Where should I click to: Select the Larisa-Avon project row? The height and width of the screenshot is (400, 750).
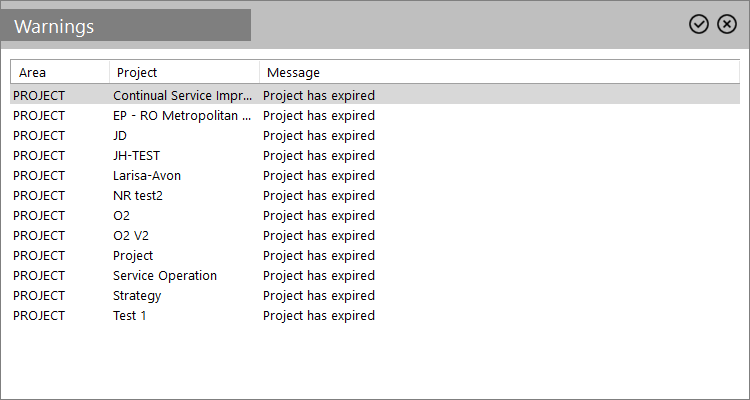375,176
